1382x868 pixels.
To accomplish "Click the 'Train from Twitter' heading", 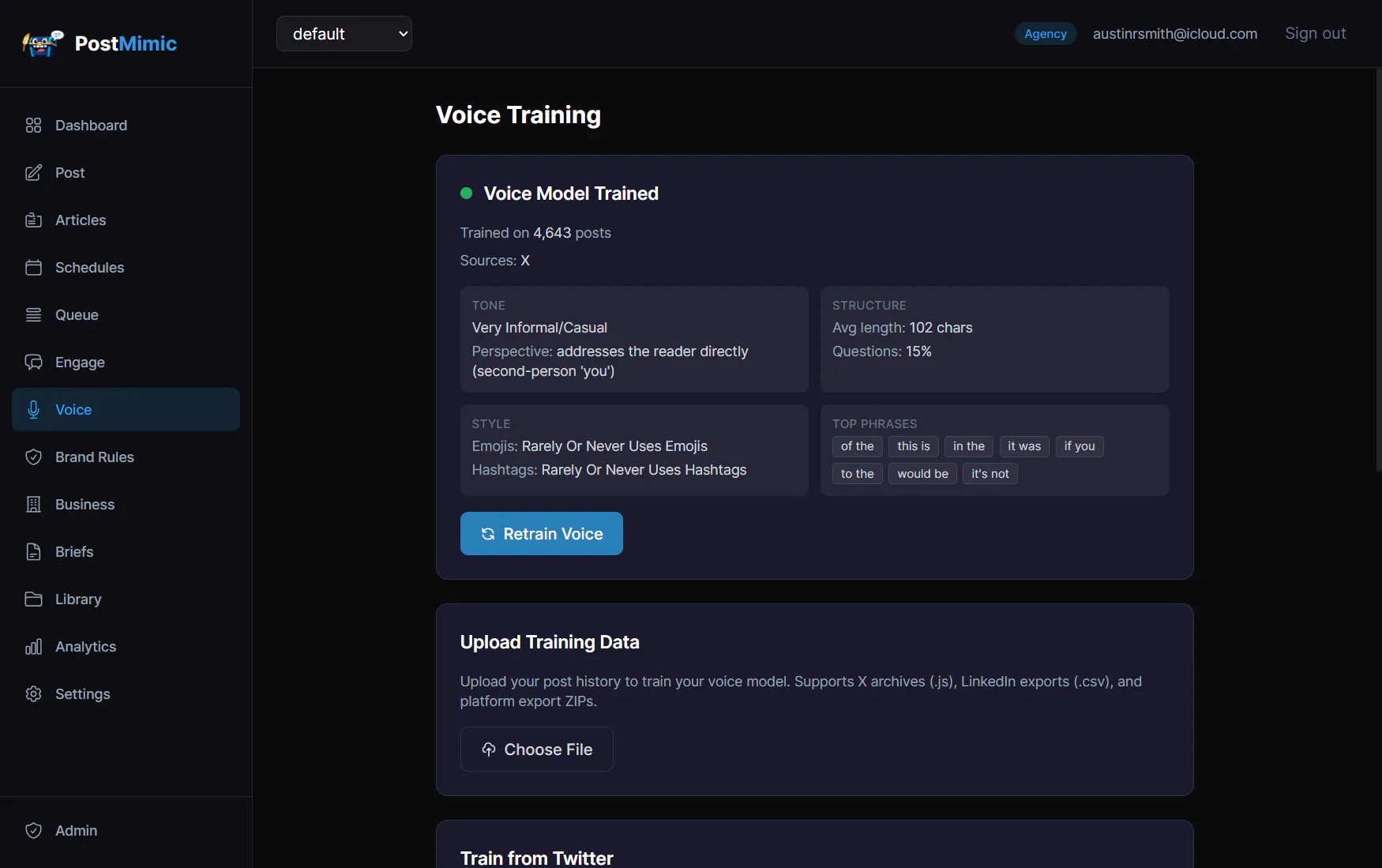I will [x=537, y=858].
